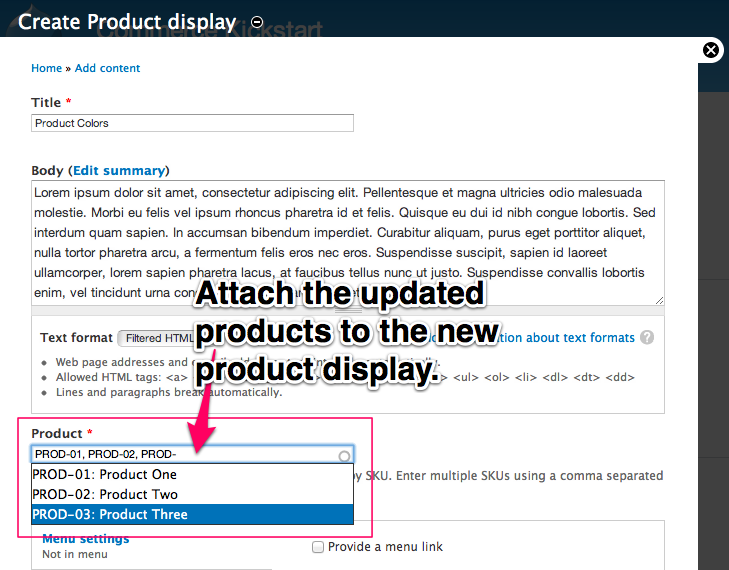Click the Product field label

tap(57, 433)
